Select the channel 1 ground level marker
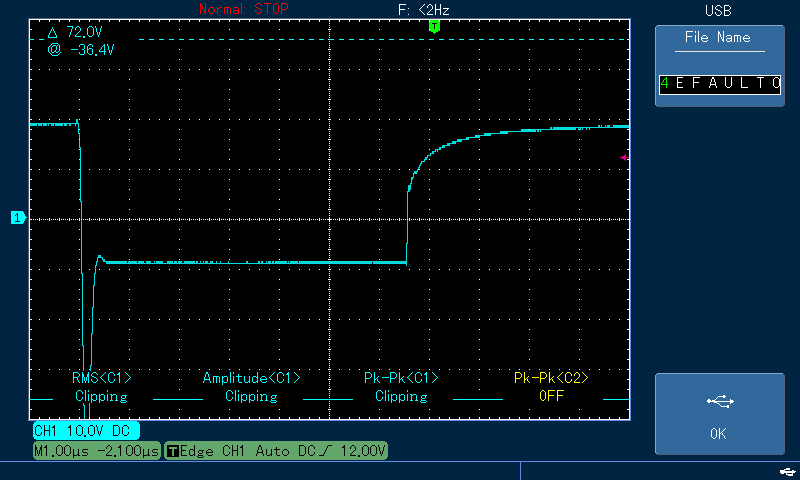This screenshot has height=480, width=800. tap(18, 218)
